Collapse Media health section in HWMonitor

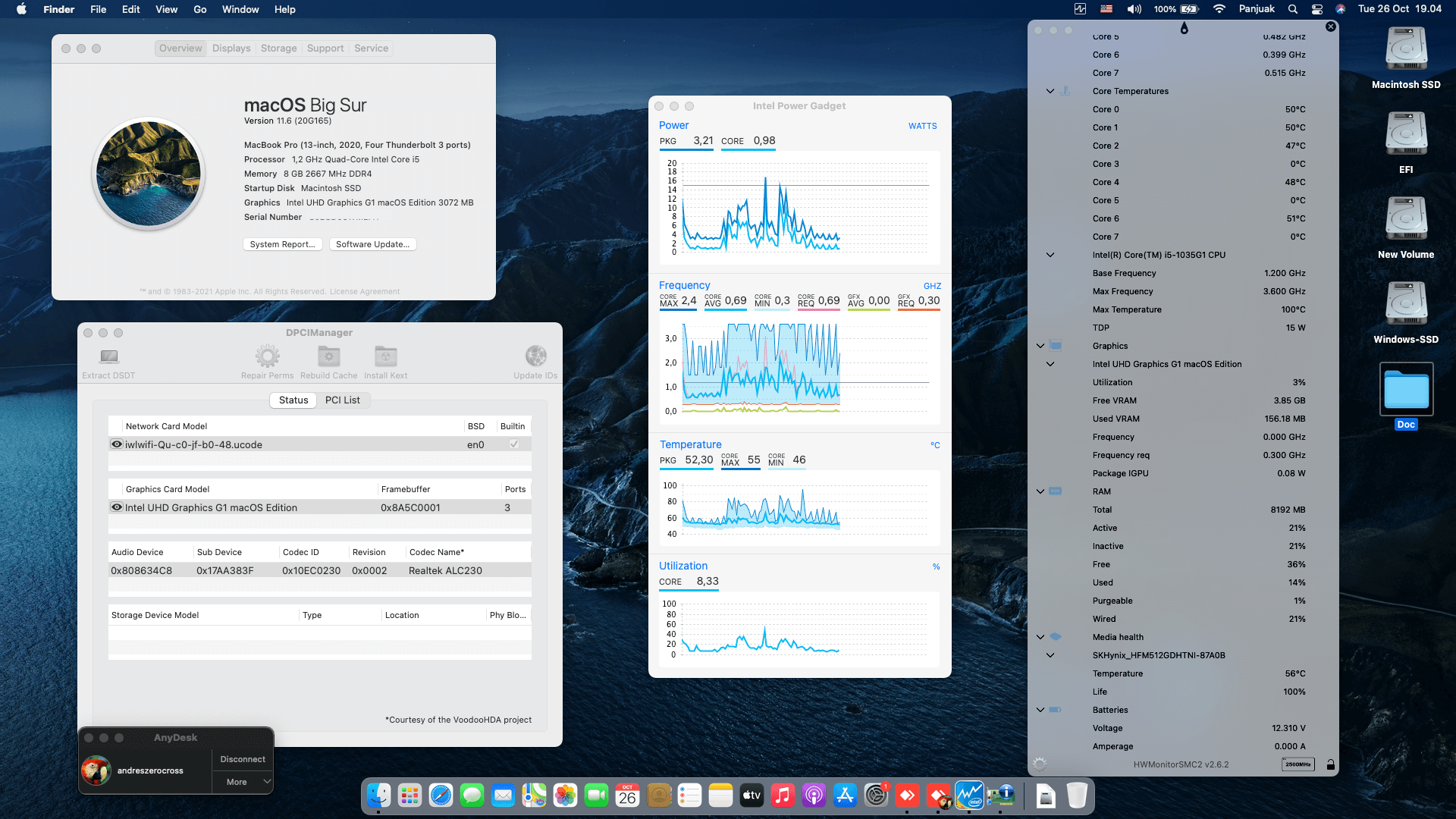click(x=1040, y=637)
